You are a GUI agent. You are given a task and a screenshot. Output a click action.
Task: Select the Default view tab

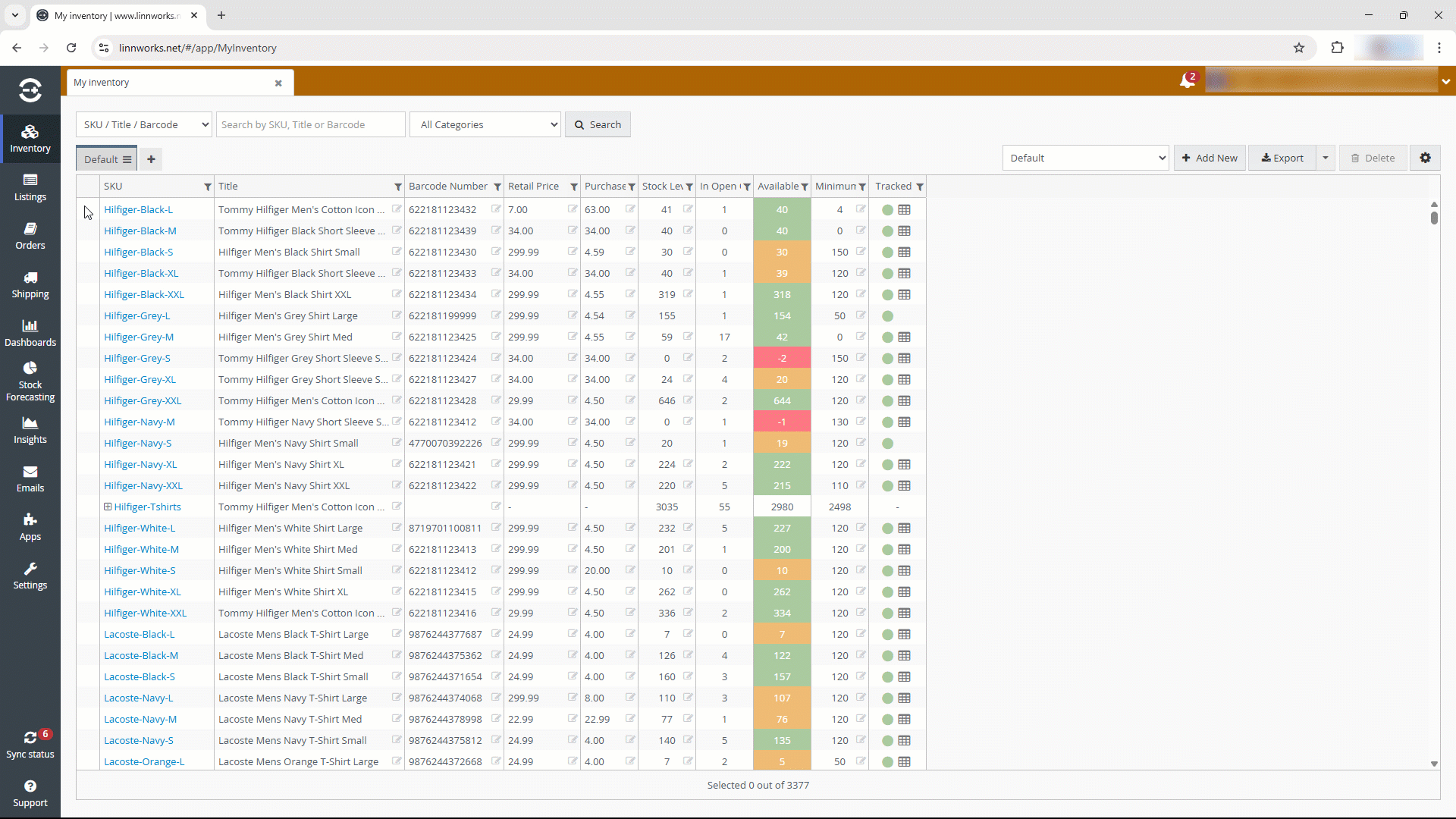pos(101,159)
